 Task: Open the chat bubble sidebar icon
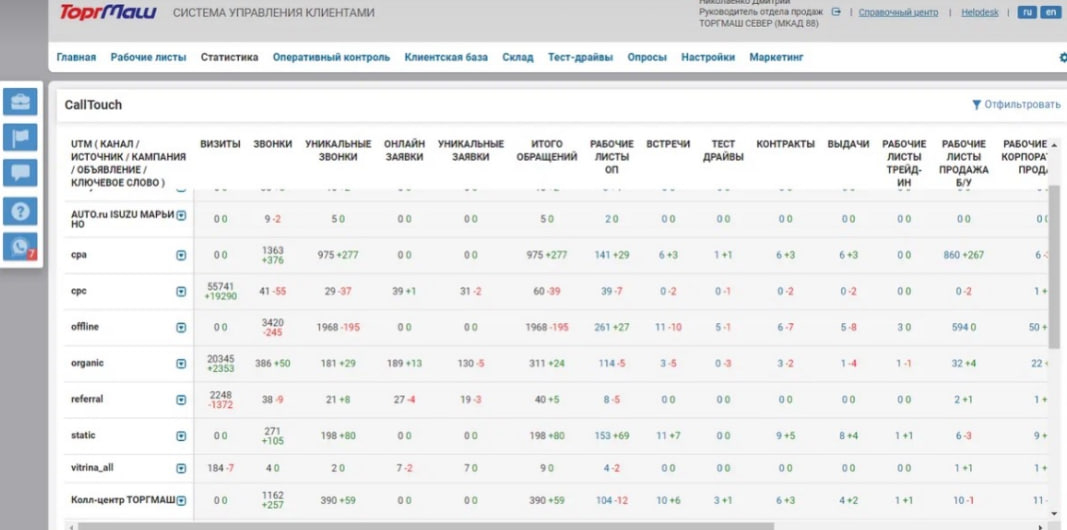[20, 173]
